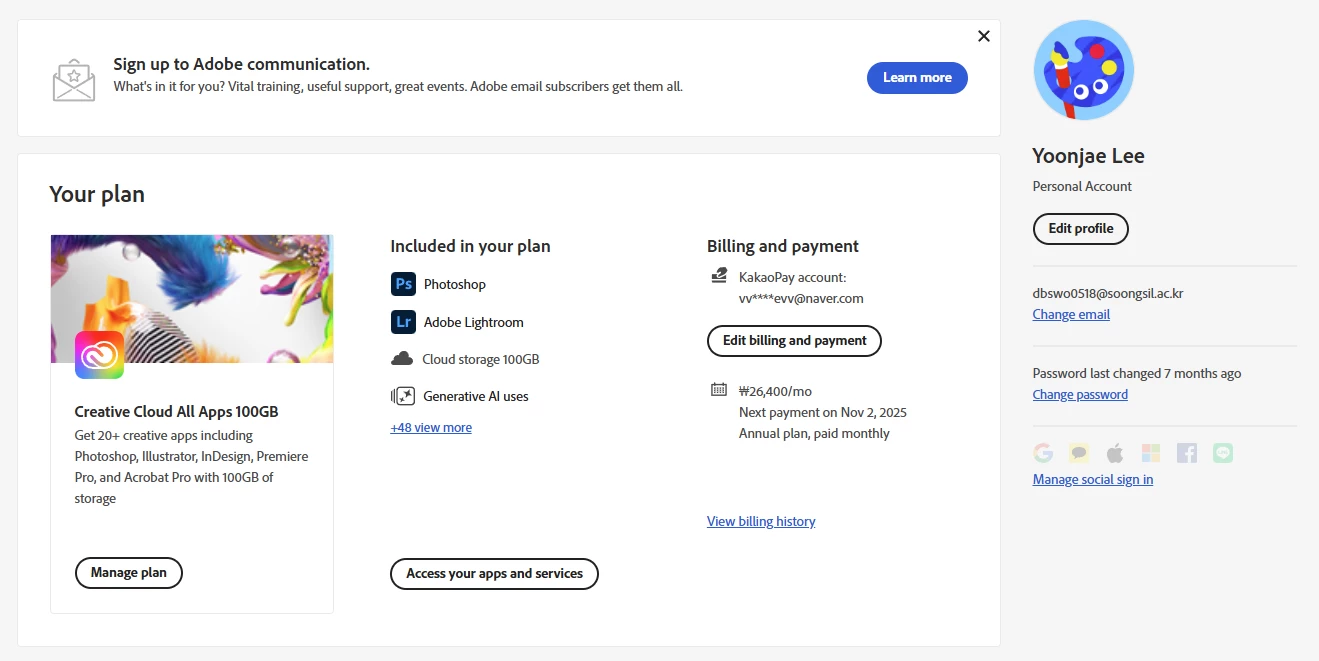Click the Annual plan, paid monthly text
Screen dimensions: 1319x661
point(814,433)
